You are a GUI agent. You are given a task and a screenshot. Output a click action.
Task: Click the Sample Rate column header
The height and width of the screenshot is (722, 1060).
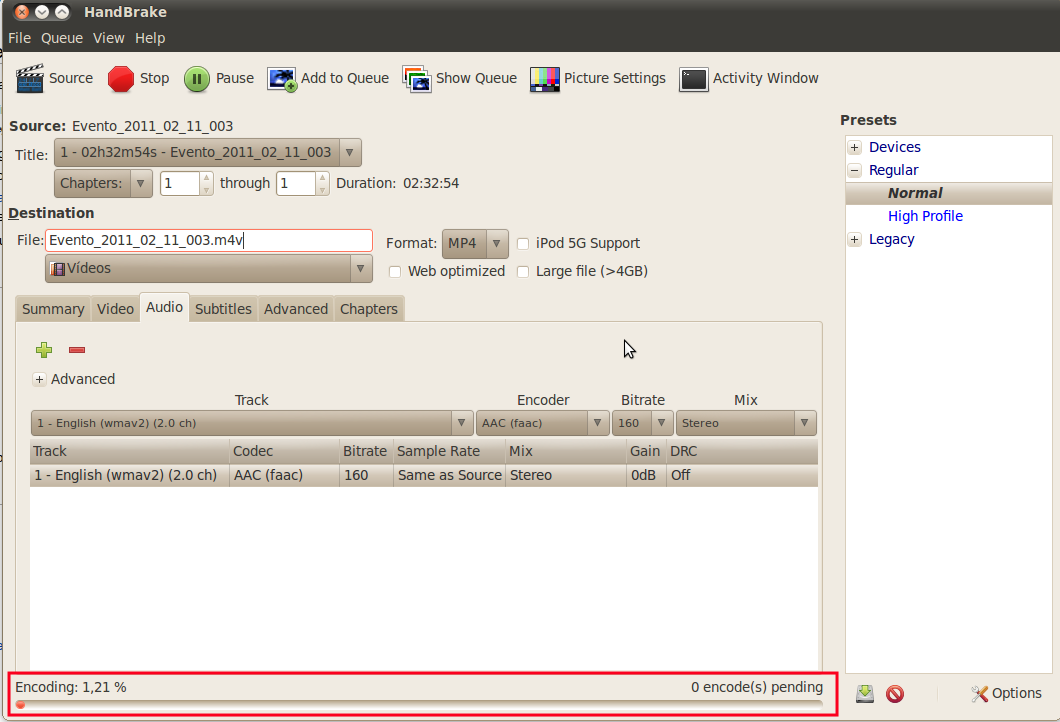[x=450, y=452]
